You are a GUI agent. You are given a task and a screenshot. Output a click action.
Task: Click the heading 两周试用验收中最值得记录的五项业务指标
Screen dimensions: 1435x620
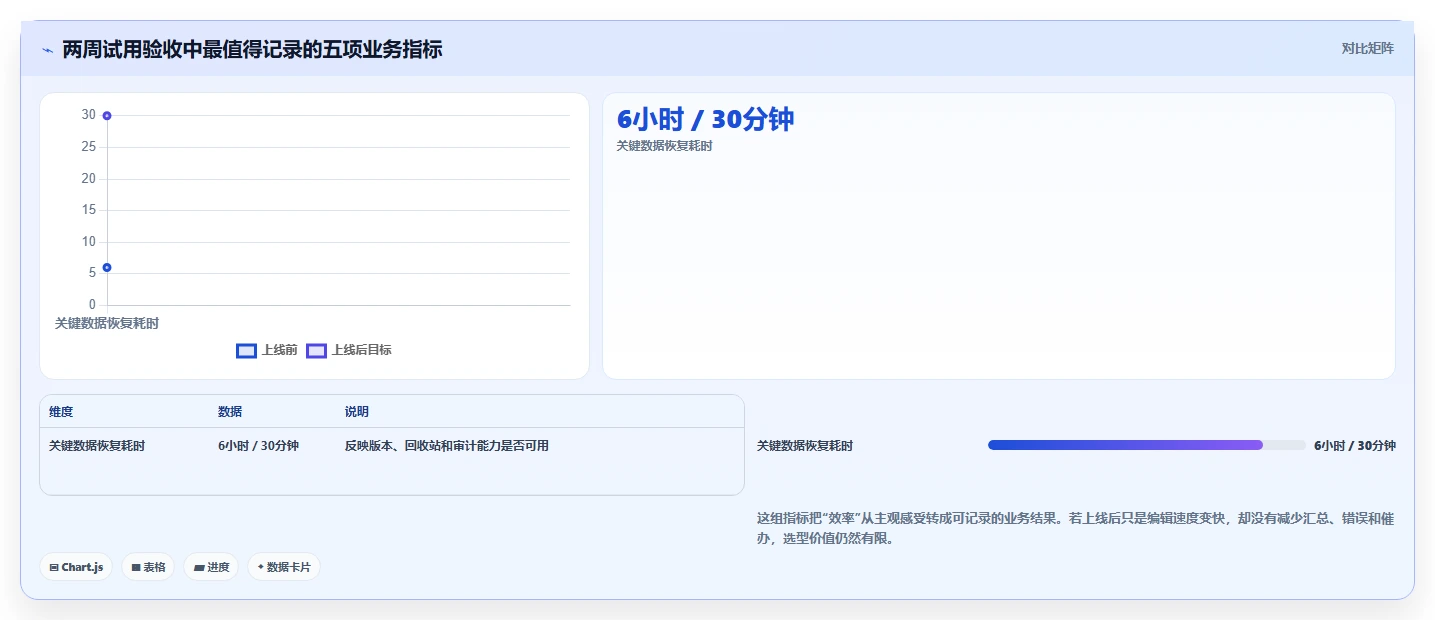pyautogui.click(x=252, y=49)
